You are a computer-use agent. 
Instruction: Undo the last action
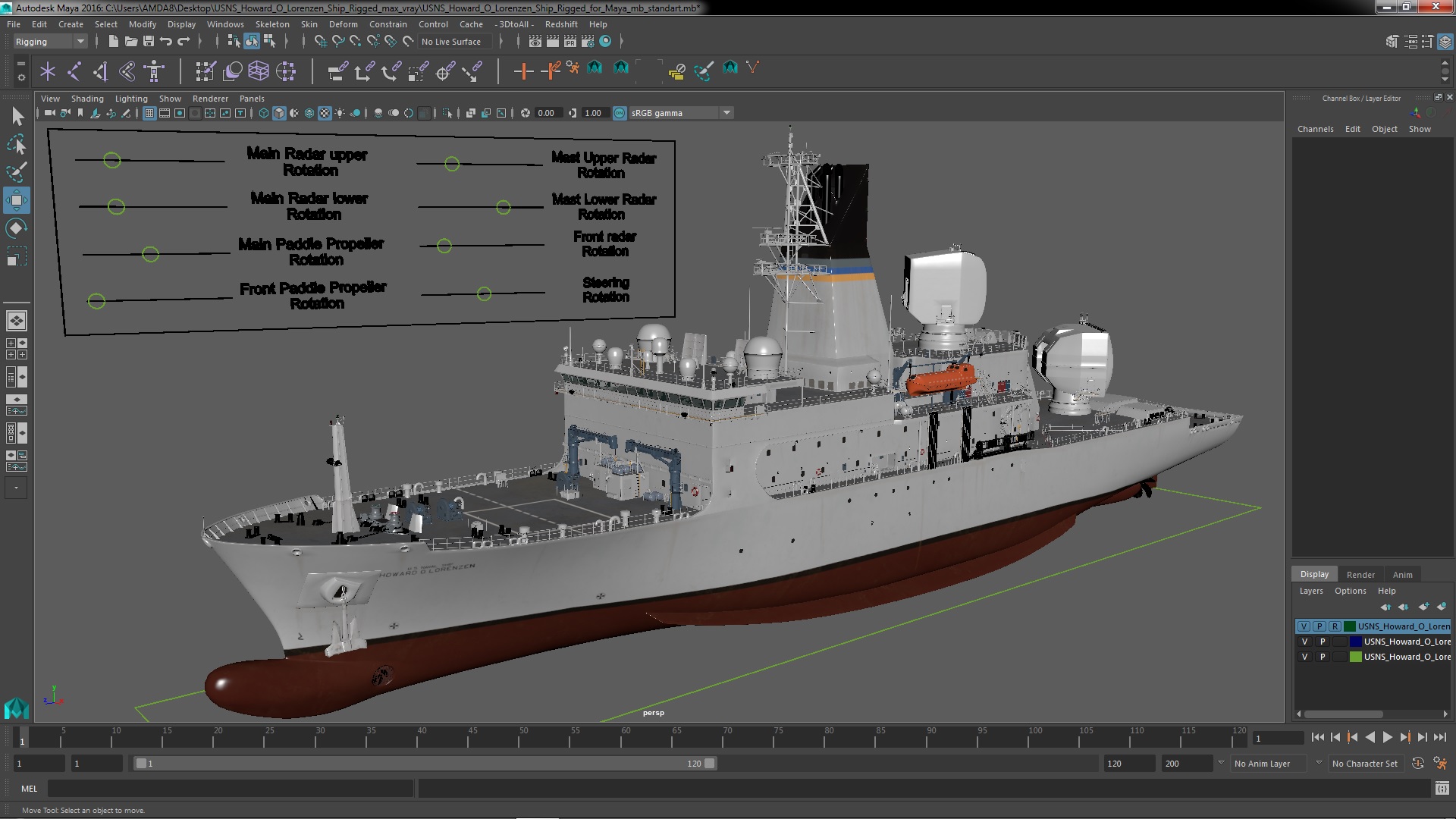pos(165,42)
